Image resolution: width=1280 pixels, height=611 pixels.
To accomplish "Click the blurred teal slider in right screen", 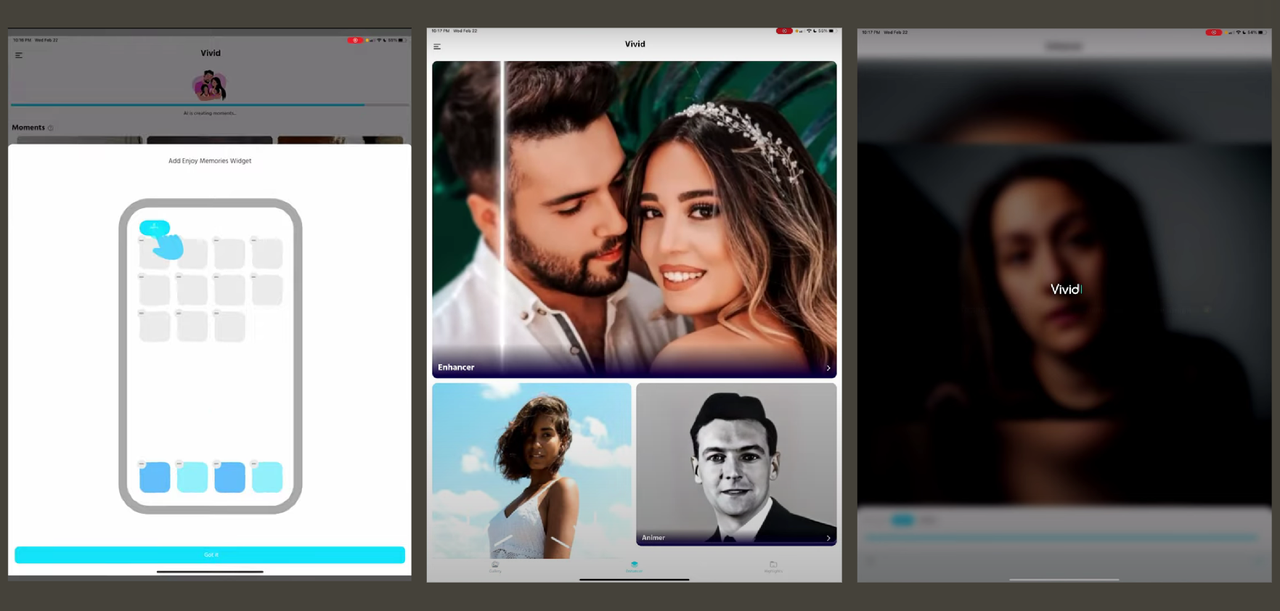I will click(1060, 538).
